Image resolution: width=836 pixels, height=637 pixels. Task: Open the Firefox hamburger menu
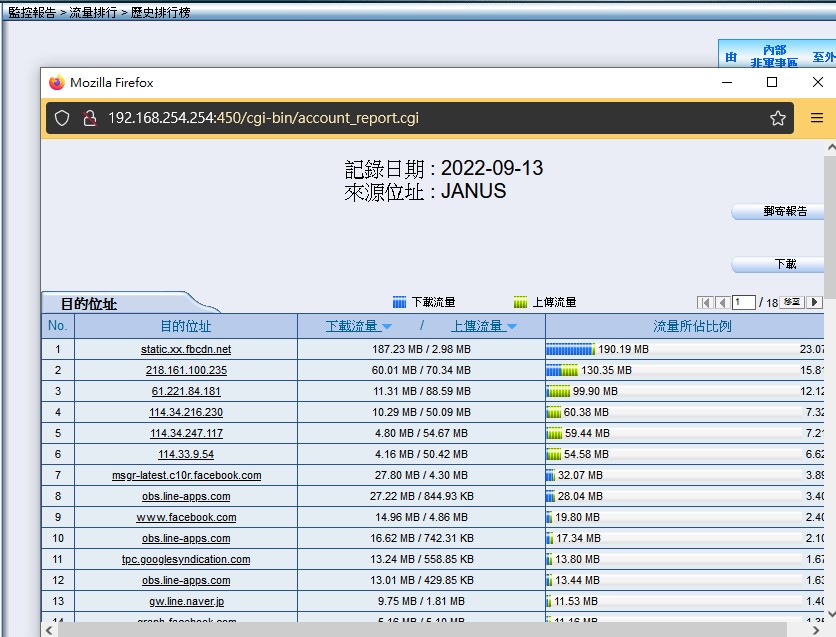pyautogui.click(x=817, y=118)
